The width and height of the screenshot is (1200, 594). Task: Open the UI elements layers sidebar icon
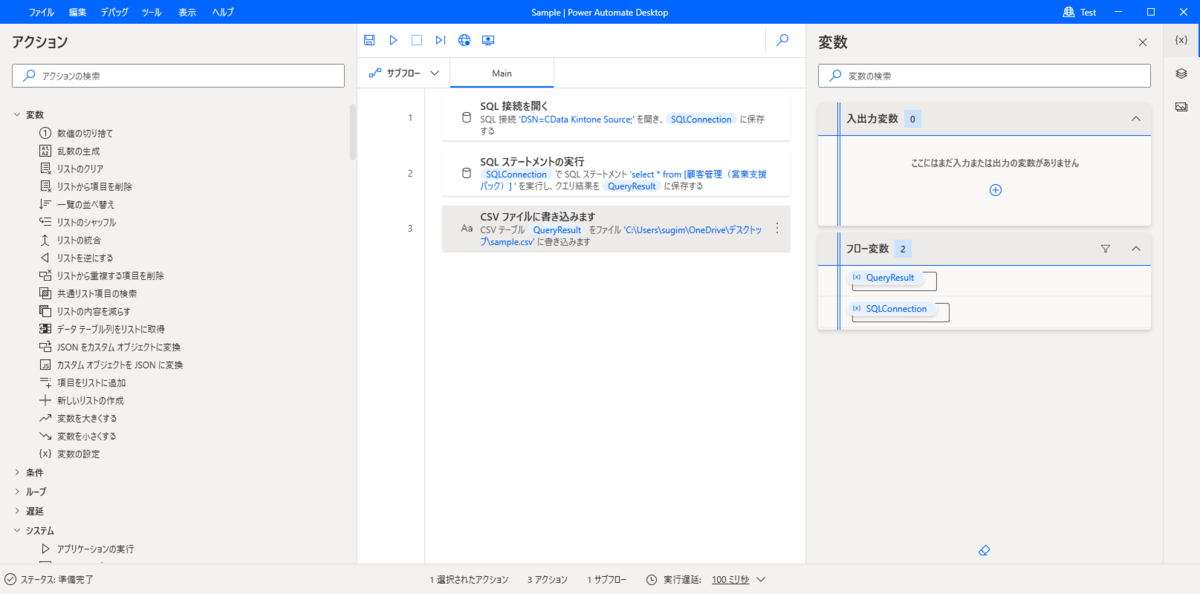[1181, 73]
